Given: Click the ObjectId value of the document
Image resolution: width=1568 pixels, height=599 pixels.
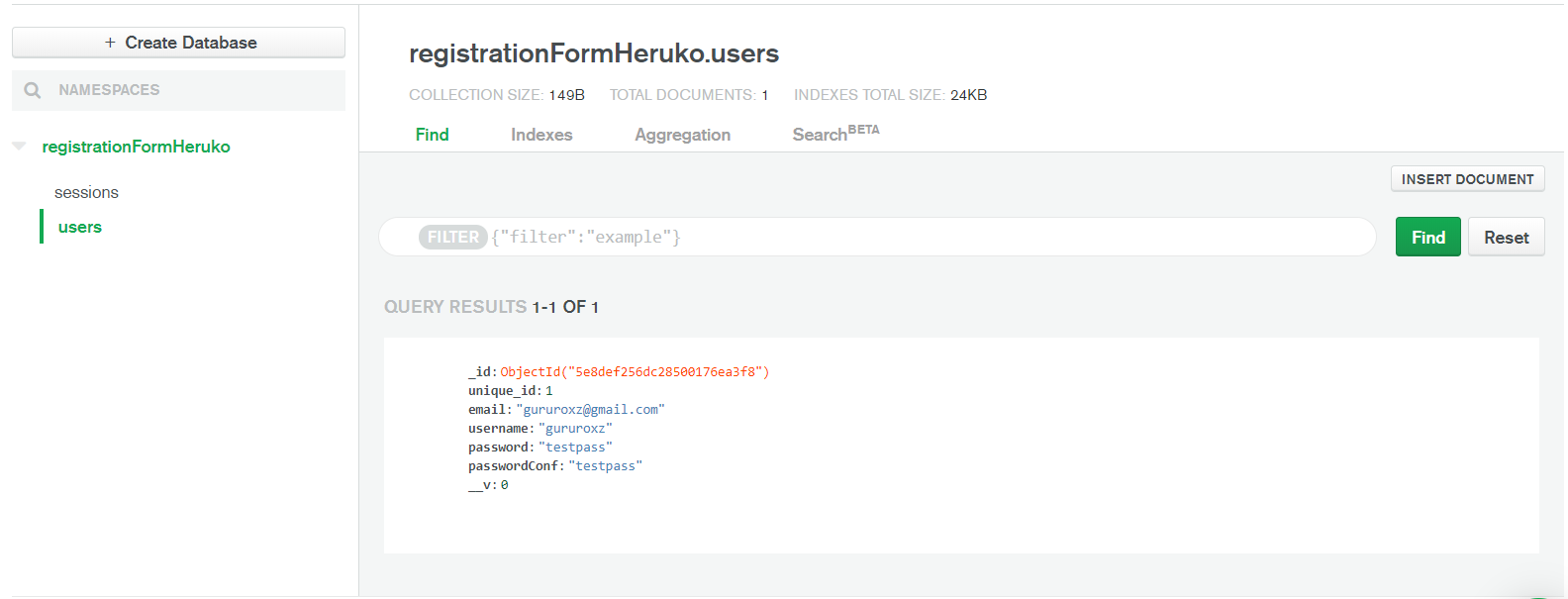Looking at the screenshot, I should point(635,372).
